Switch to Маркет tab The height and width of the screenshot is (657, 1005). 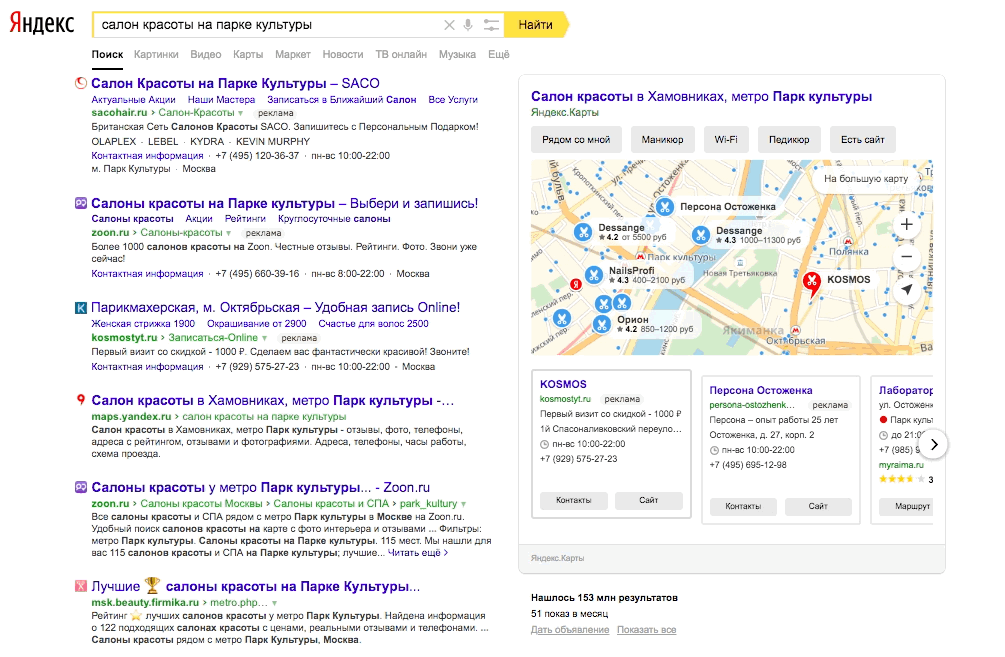point(293,54)
